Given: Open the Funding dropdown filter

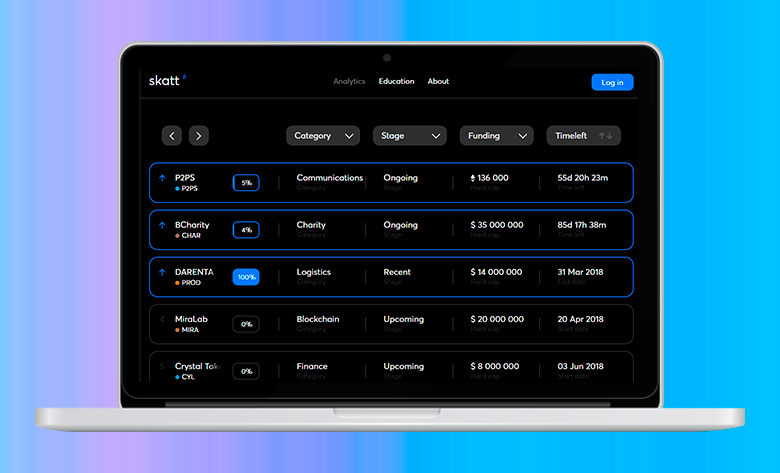Looking at the screenshot, I should [496, 136].
